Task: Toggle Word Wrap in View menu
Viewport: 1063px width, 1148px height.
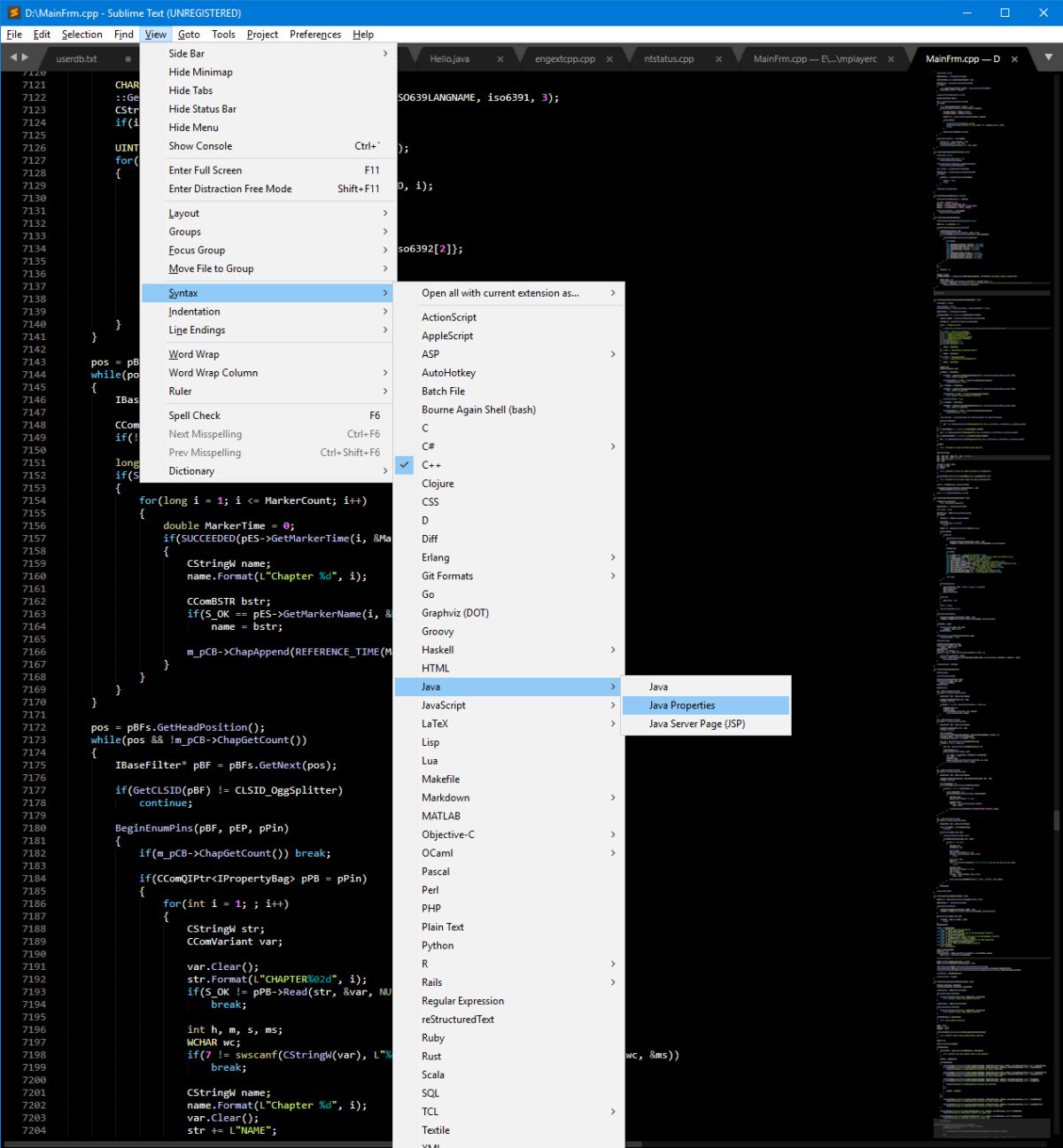Action: tap(268, 354)
